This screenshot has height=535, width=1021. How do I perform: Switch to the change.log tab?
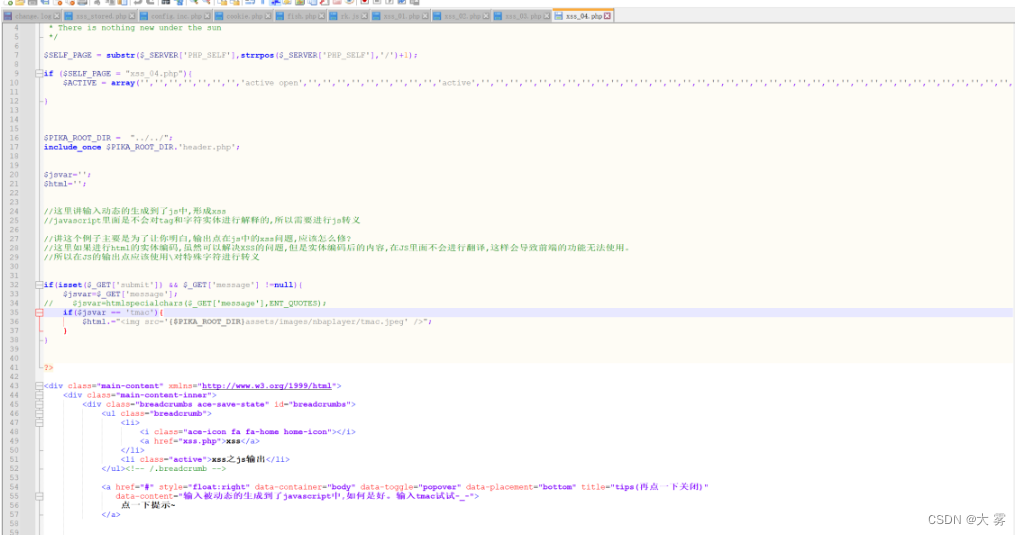[x=33, y=16]
